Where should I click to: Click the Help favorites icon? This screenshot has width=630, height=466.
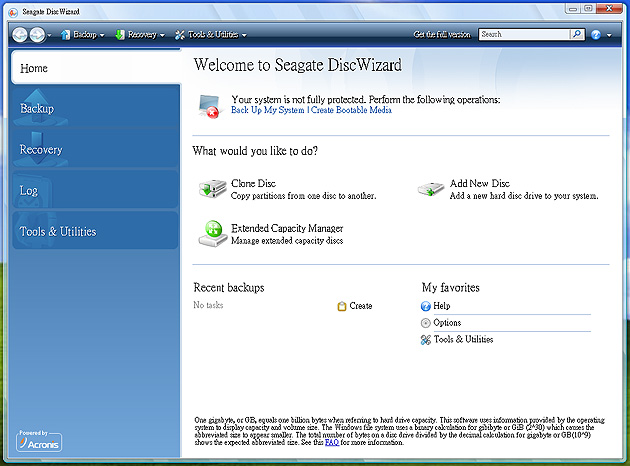[425, 306]
